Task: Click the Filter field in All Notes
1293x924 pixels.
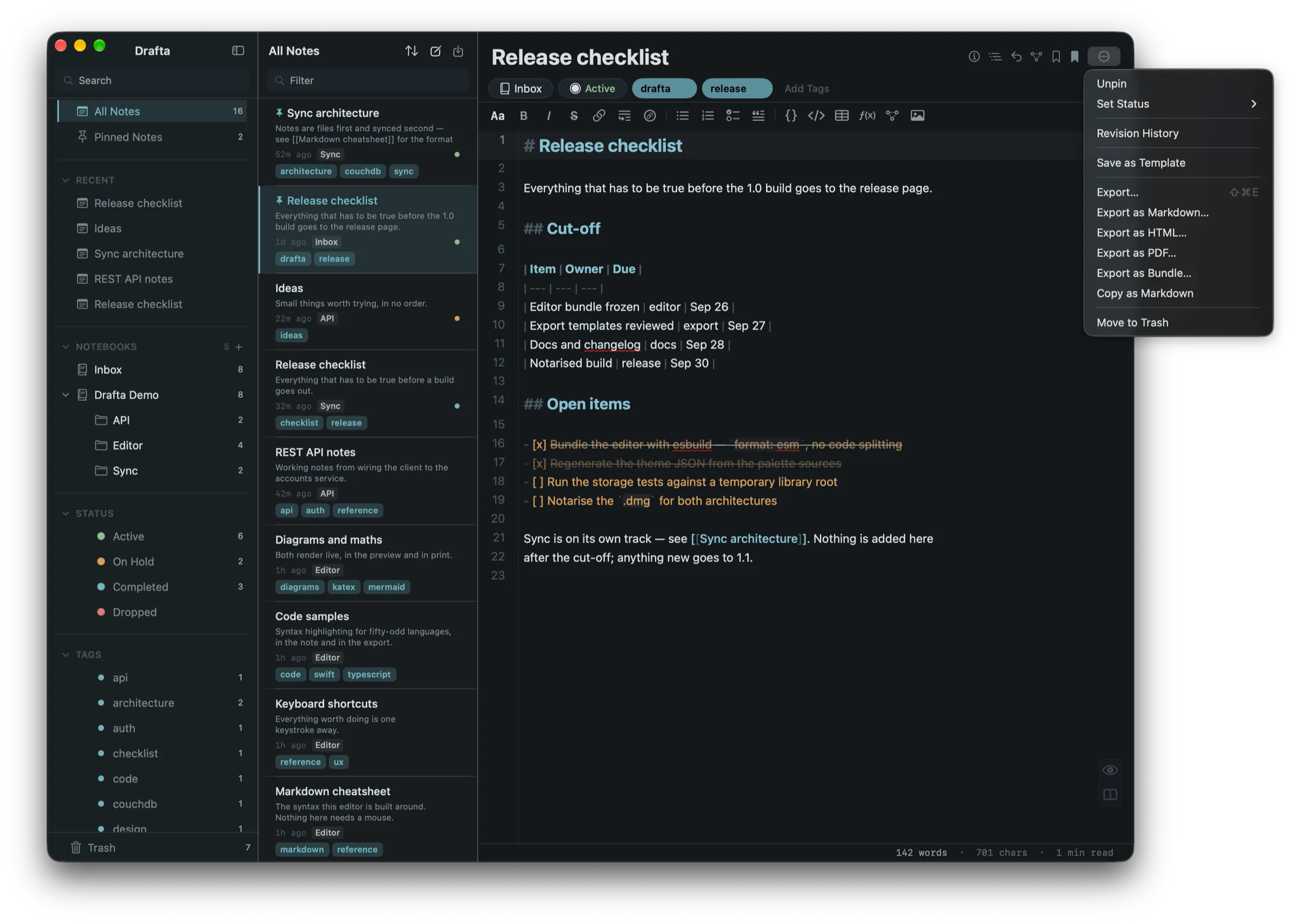Action: click(367, 80)
